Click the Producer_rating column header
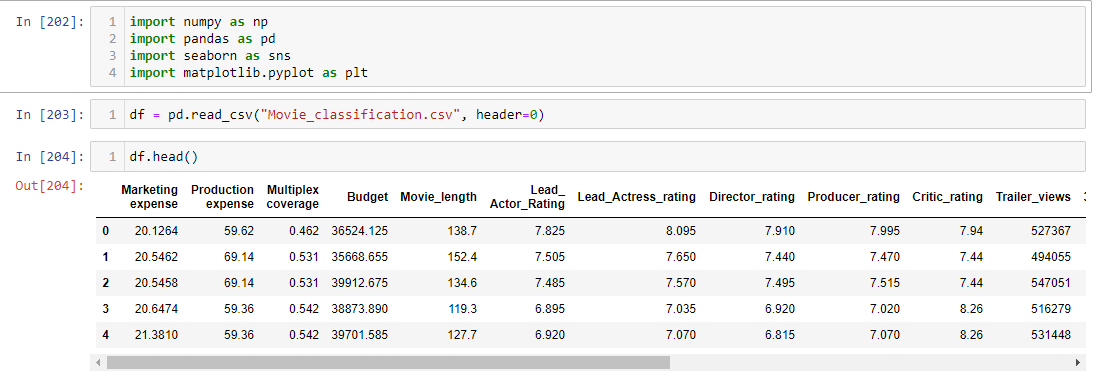The height and width of the screenshot is (382, 1107). tap(854, 197)
